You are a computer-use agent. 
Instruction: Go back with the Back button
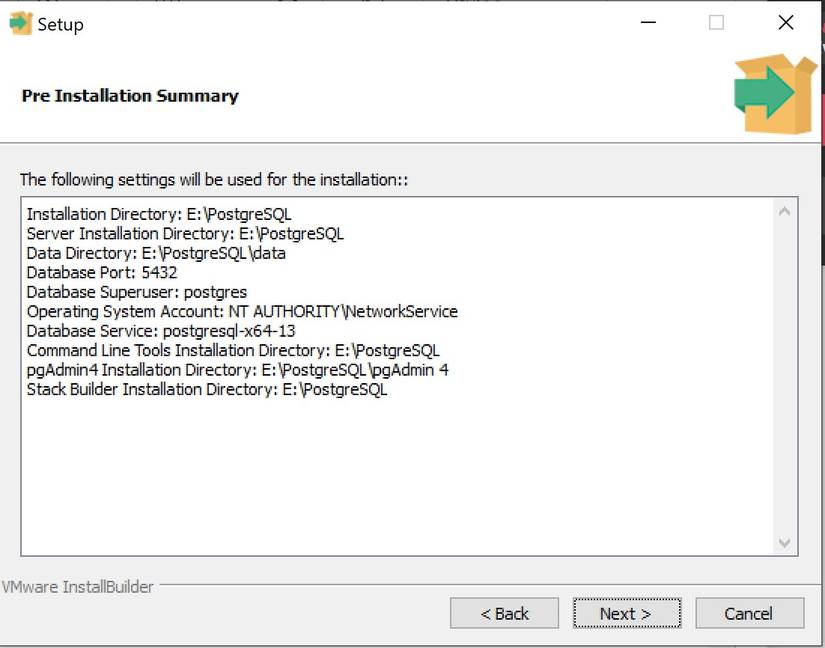(504, 613)
